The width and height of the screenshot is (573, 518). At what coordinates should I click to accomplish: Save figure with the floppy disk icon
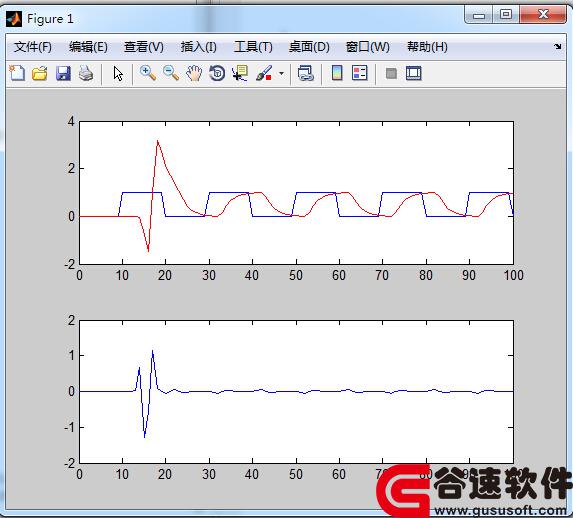coord(63,73)
